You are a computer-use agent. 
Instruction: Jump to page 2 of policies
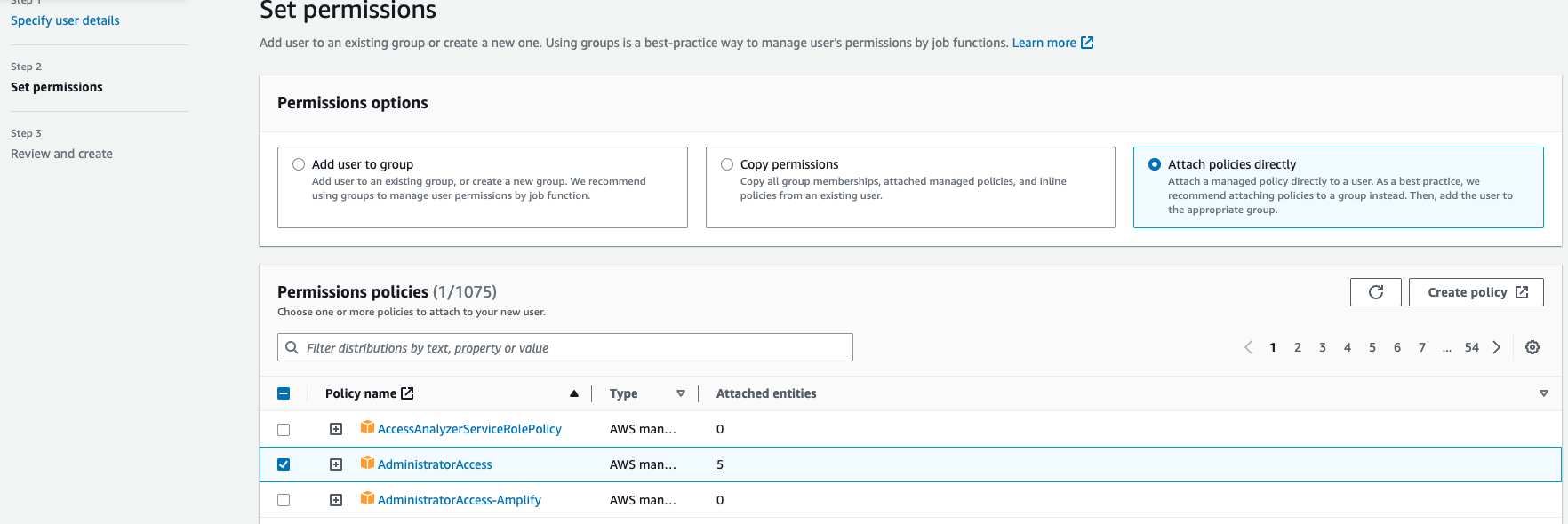(1298, 347)
